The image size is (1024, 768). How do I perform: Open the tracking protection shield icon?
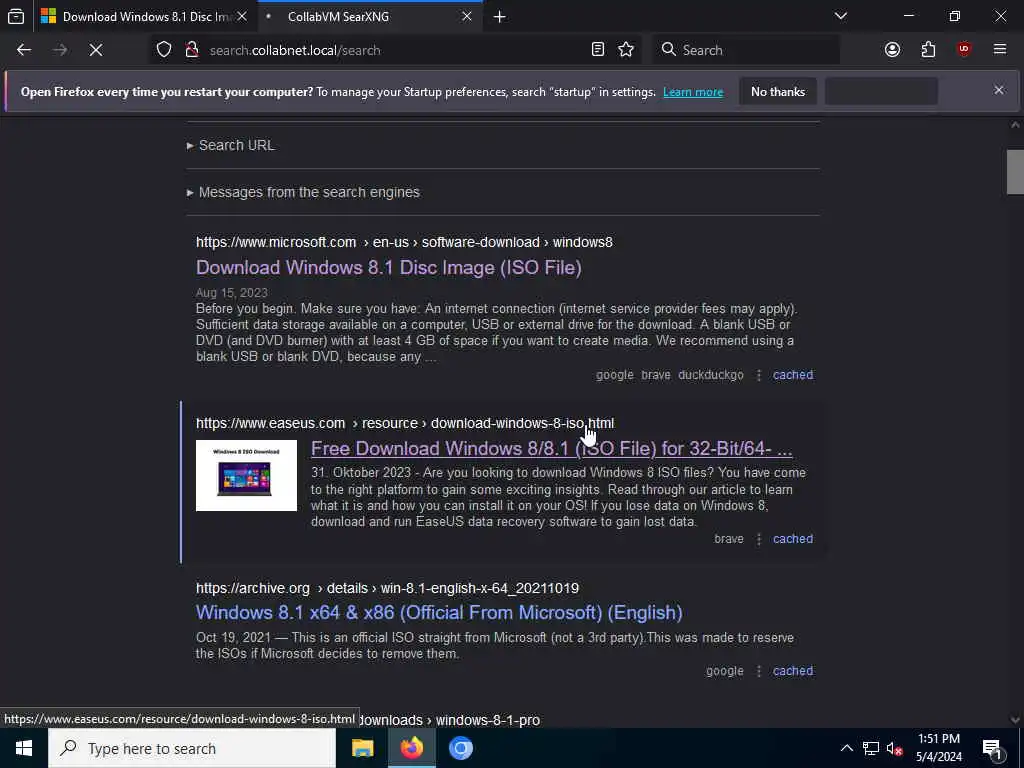164,50
